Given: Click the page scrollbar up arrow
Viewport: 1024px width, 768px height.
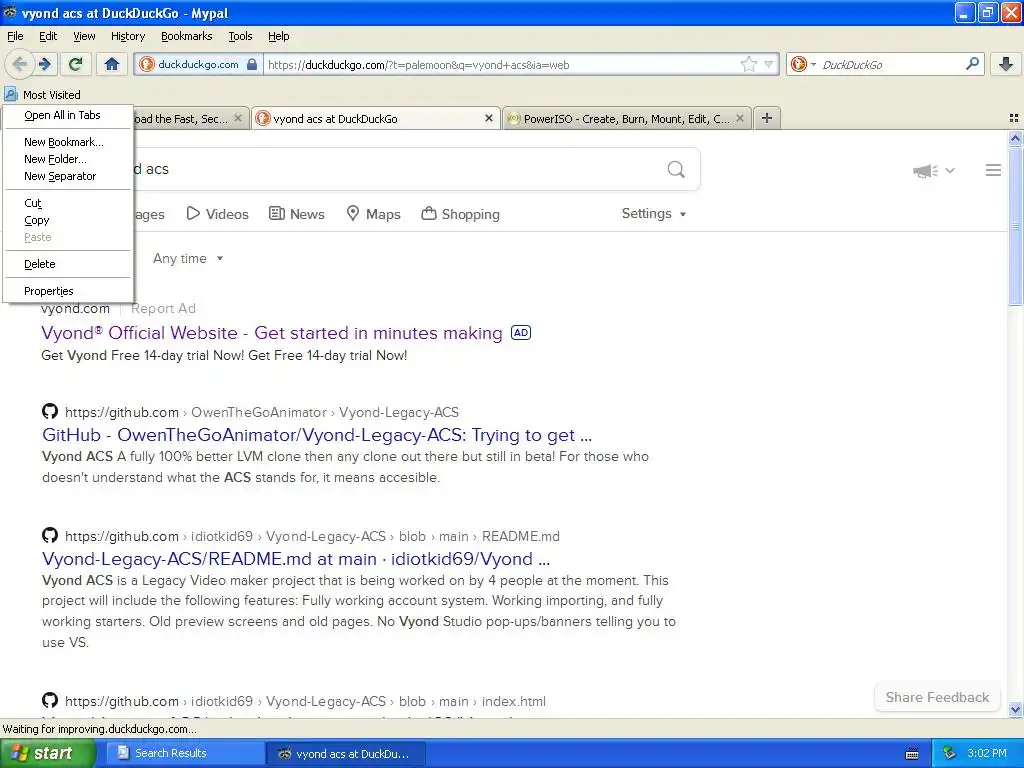Looking at the screenshot, I should coord(1015,138).
